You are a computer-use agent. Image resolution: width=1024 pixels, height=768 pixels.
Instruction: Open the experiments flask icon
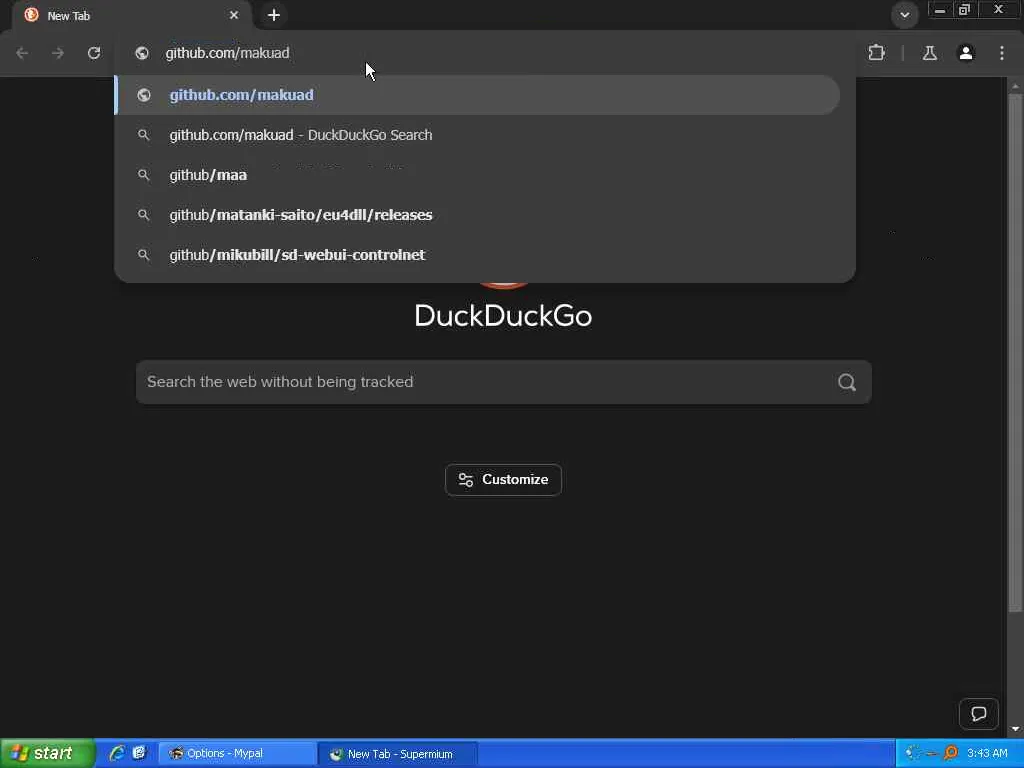pyautogui.click(x=930, y=53)
